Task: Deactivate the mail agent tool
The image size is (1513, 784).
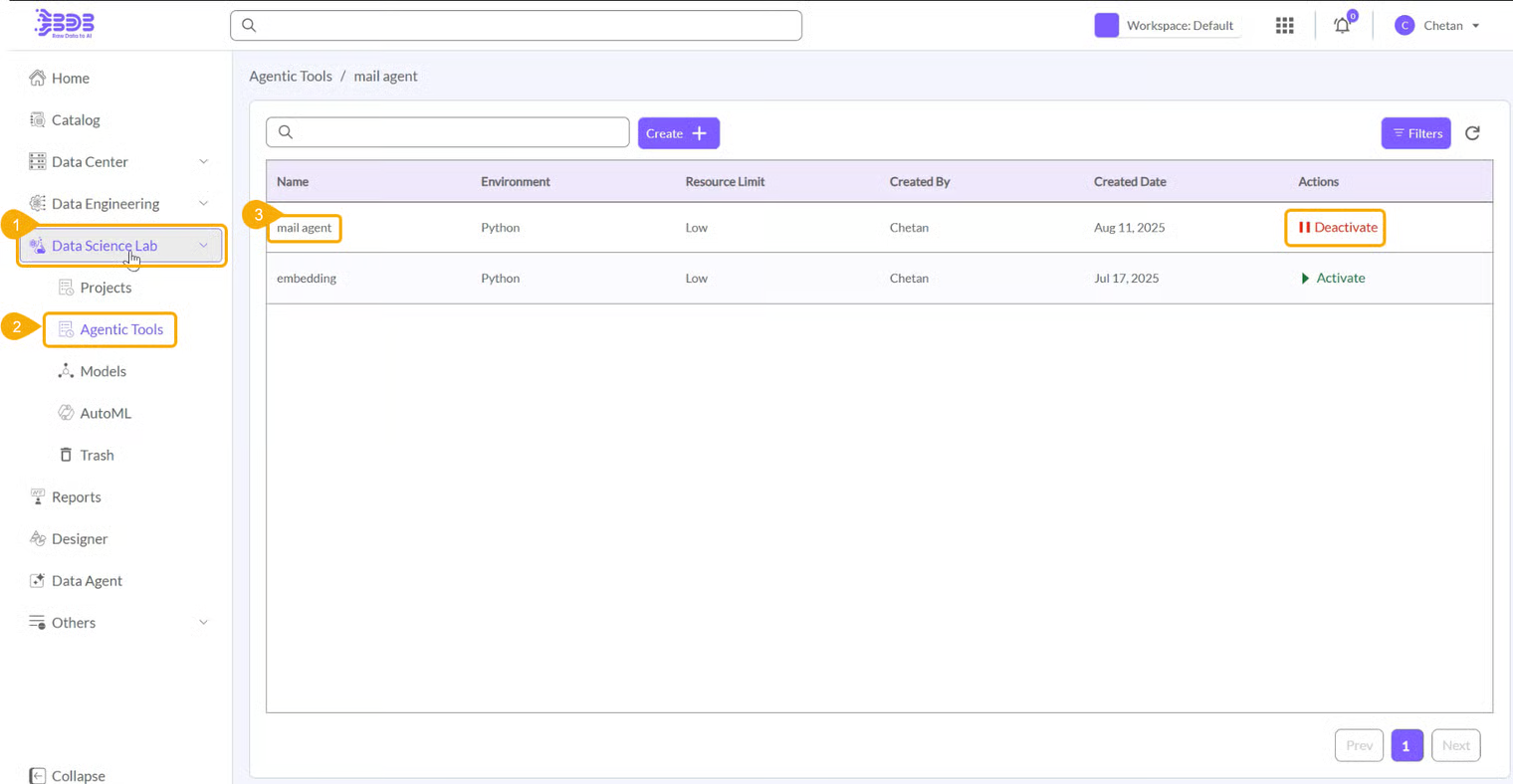Action: click(x=1337, y=228)
